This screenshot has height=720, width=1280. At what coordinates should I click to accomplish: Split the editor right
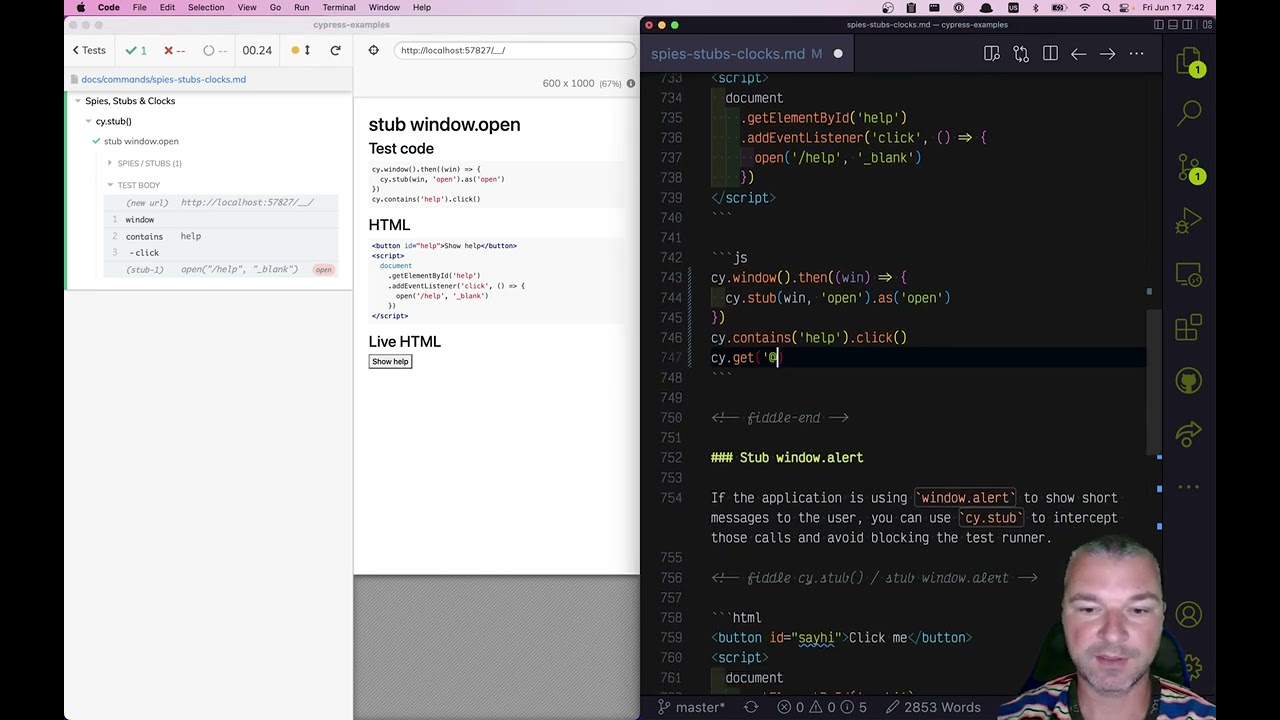pyautogui.click(x=1050, y=54)
